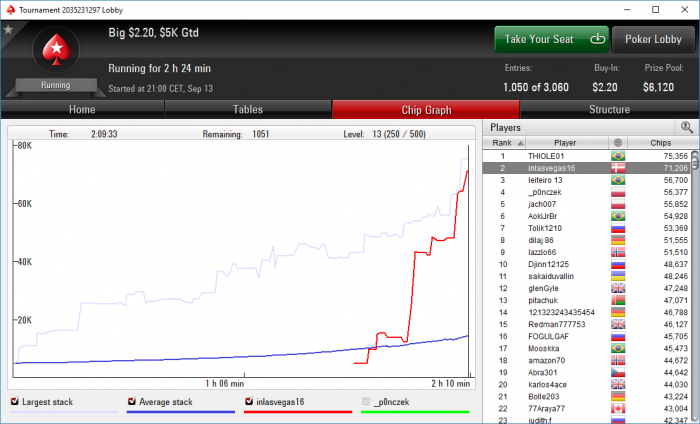Click the favorite star icon
The image size is (700, 424).
8,29
